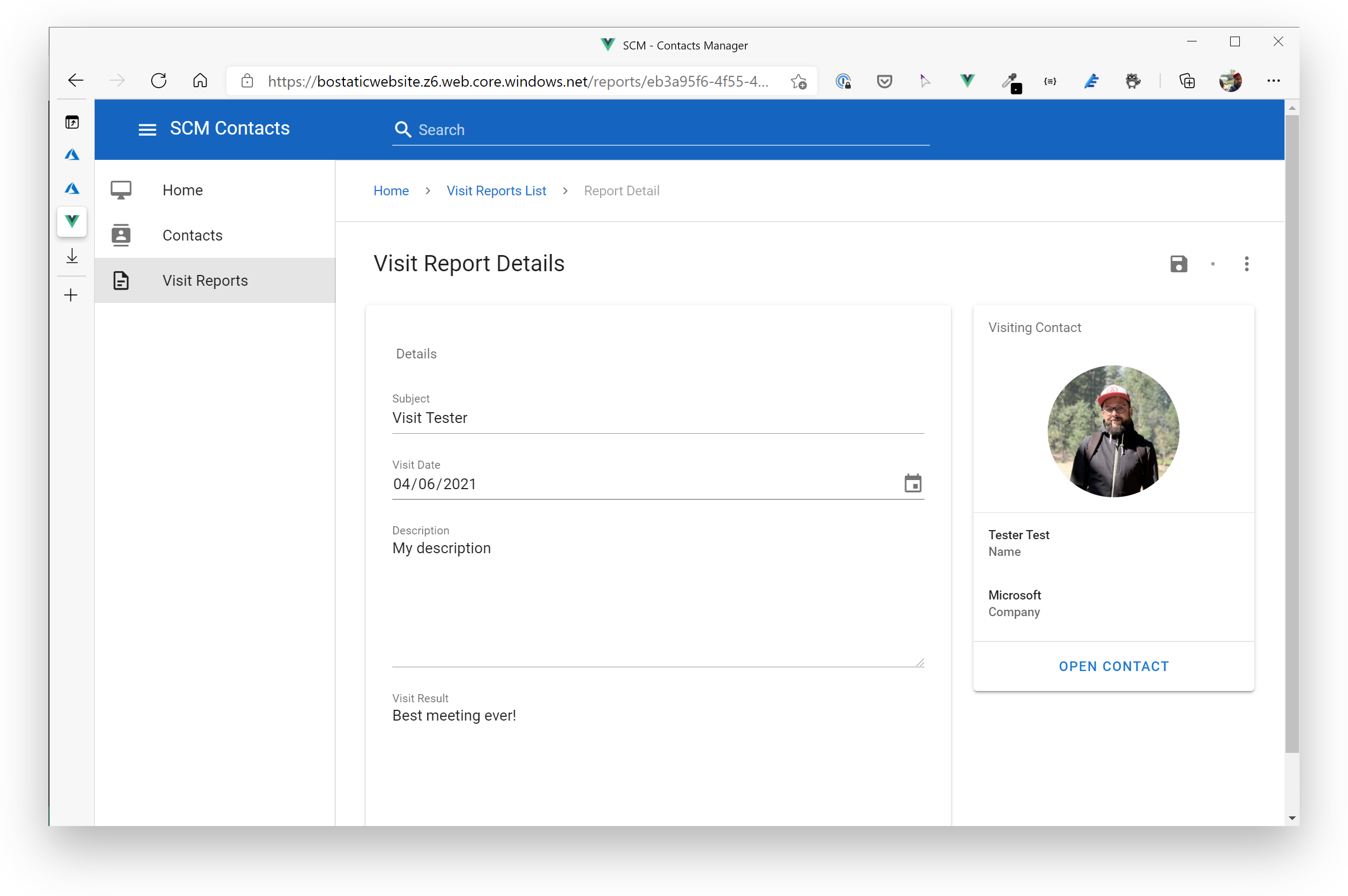Open Visit Reports in the navigation drawer
The width and height of the screenshot is (1348, 896).
[x=204, y=280]
